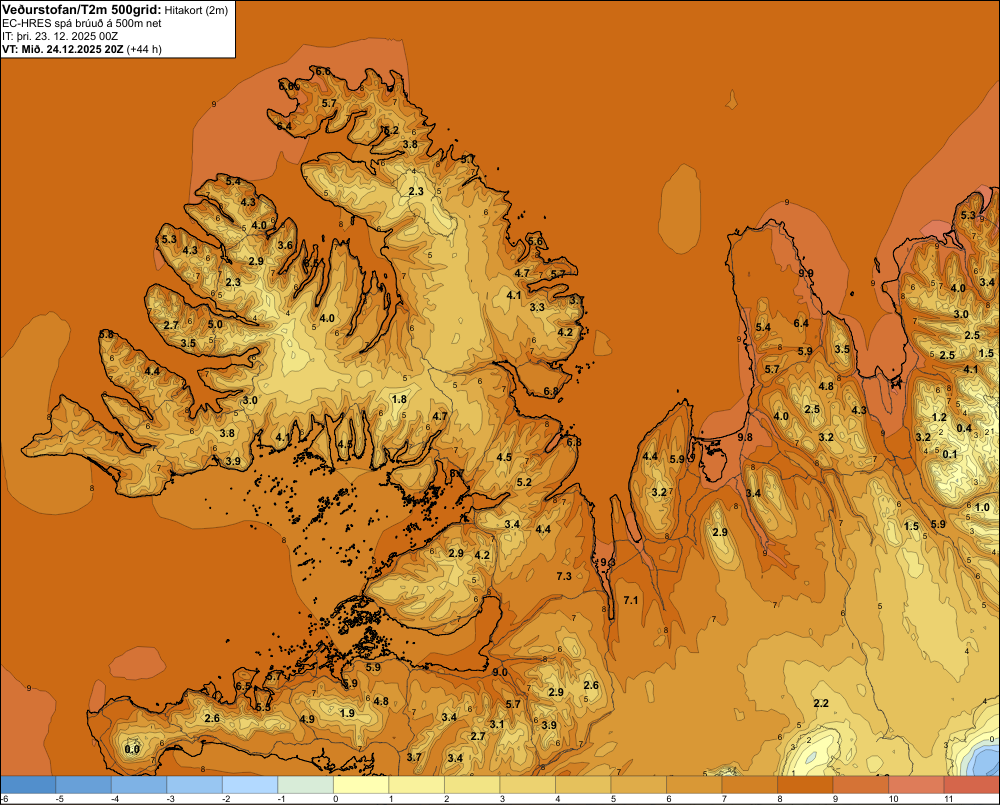
Task: Click the 5.0 temperature value on the map
Action: (215, 324)
